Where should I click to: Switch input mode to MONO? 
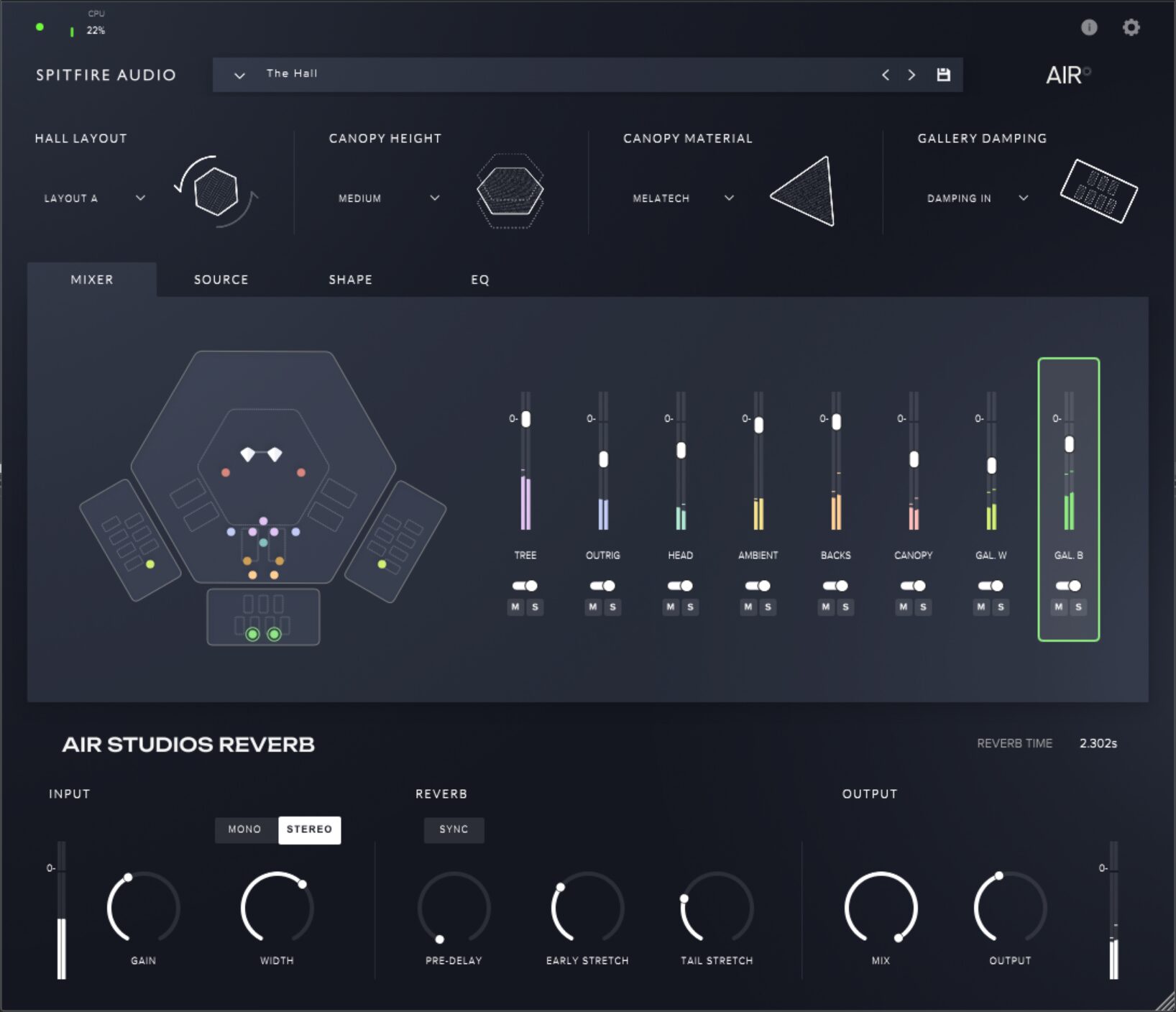[245, 829]
